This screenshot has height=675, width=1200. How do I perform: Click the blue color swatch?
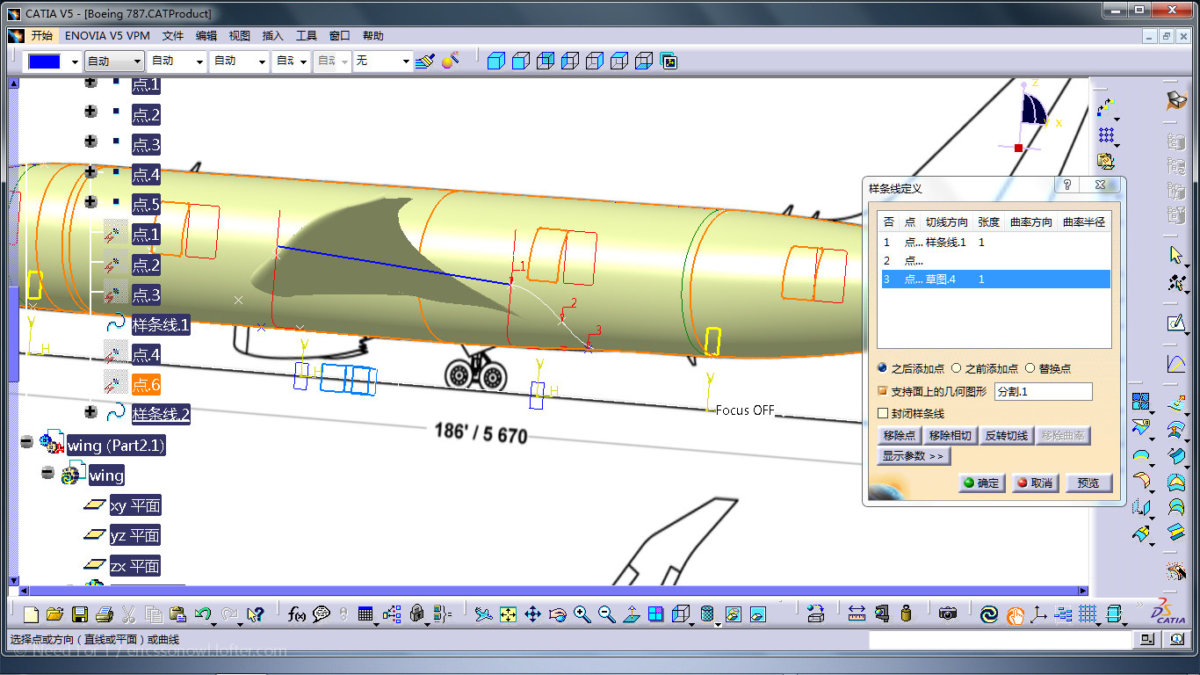click(45, 61)
